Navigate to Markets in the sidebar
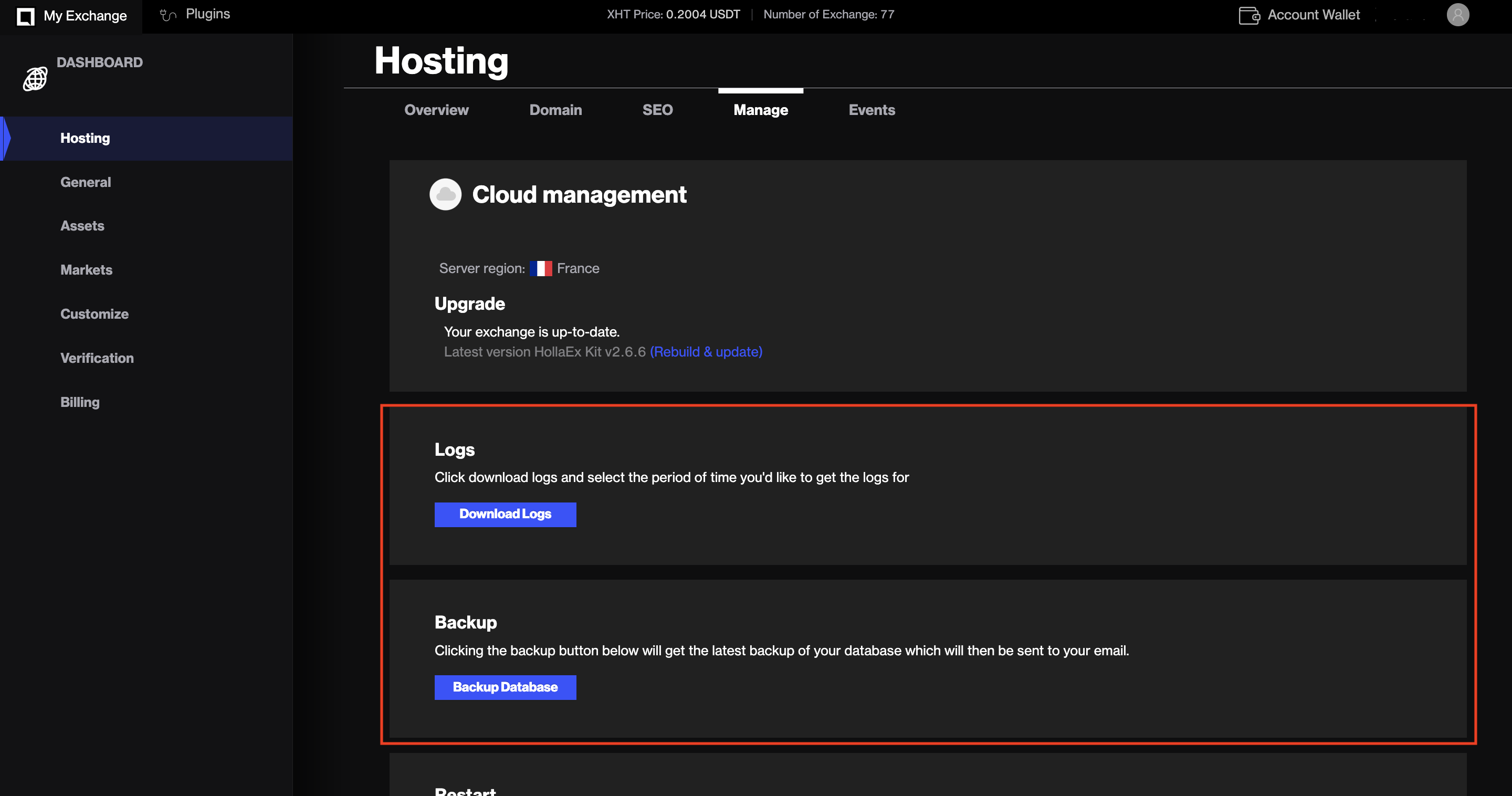 [86, 270]
